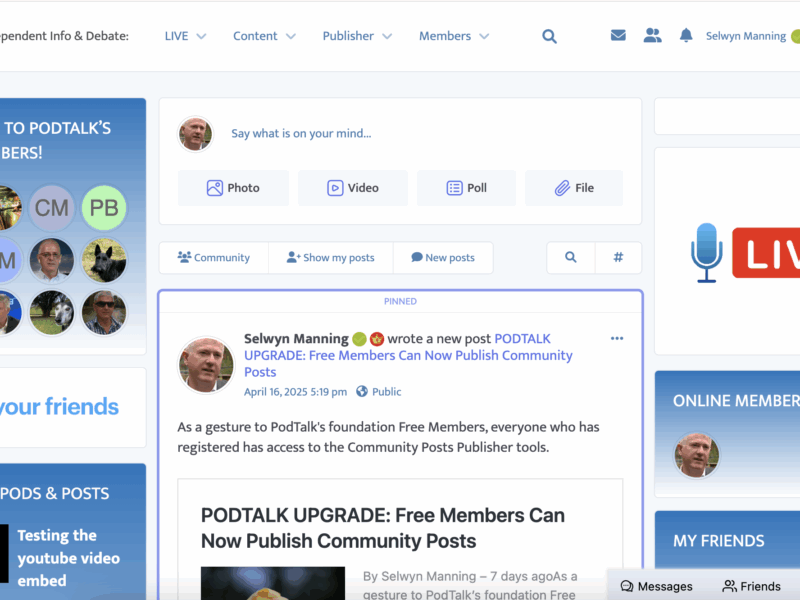Click the globe Public privacy icon

point(362,391)
